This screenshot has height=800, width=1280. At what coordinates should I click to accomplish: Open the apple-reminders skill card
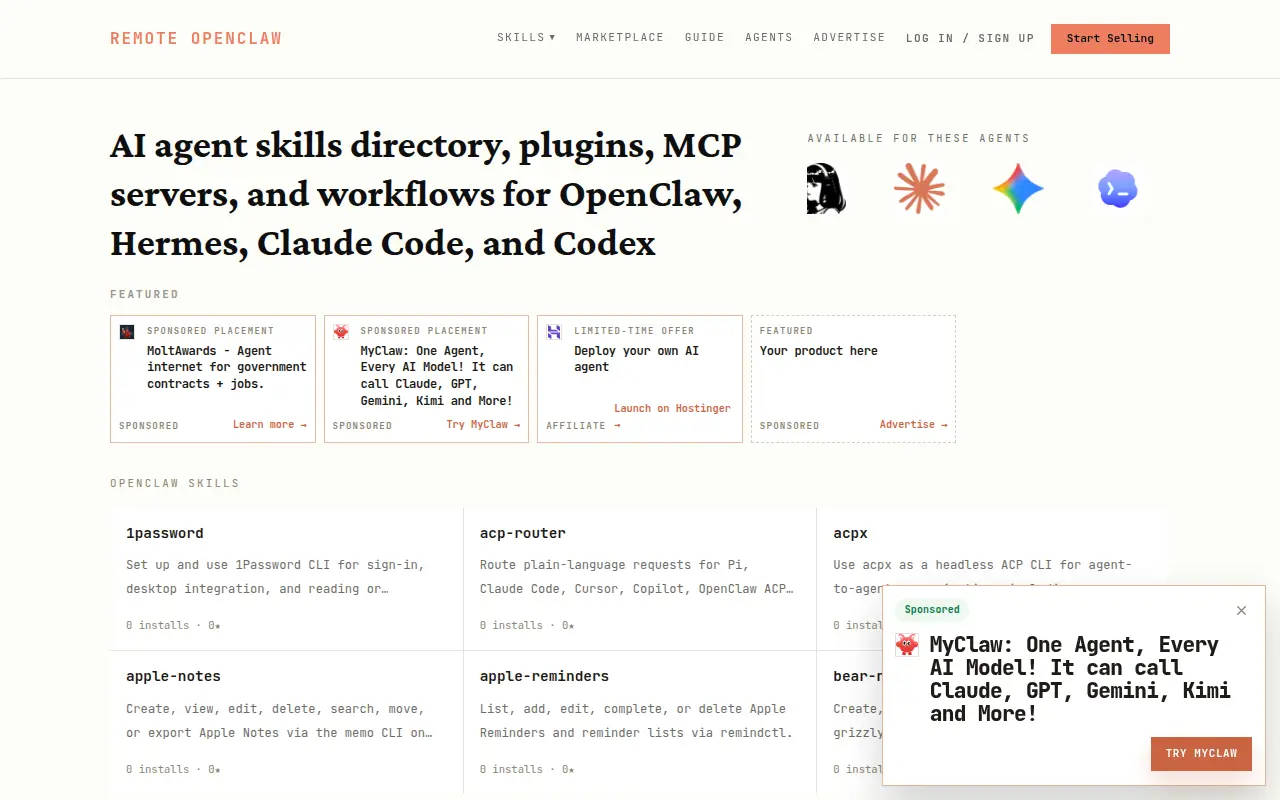[640, 723]
